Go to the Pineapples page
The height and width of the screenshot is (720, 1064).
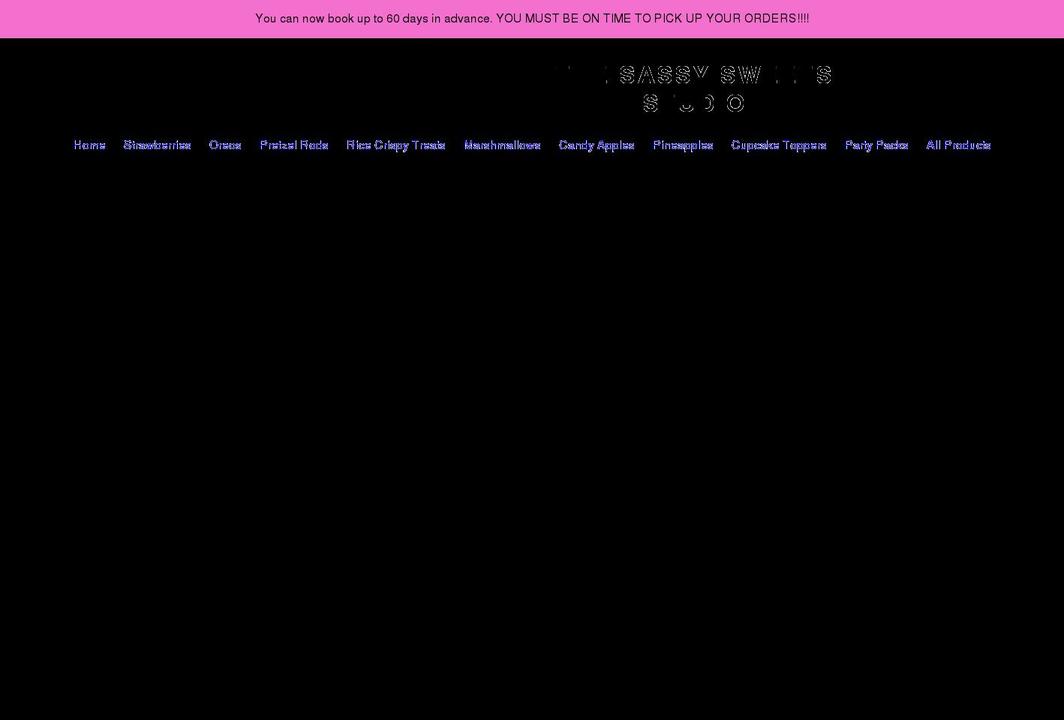tap(683, 144)
